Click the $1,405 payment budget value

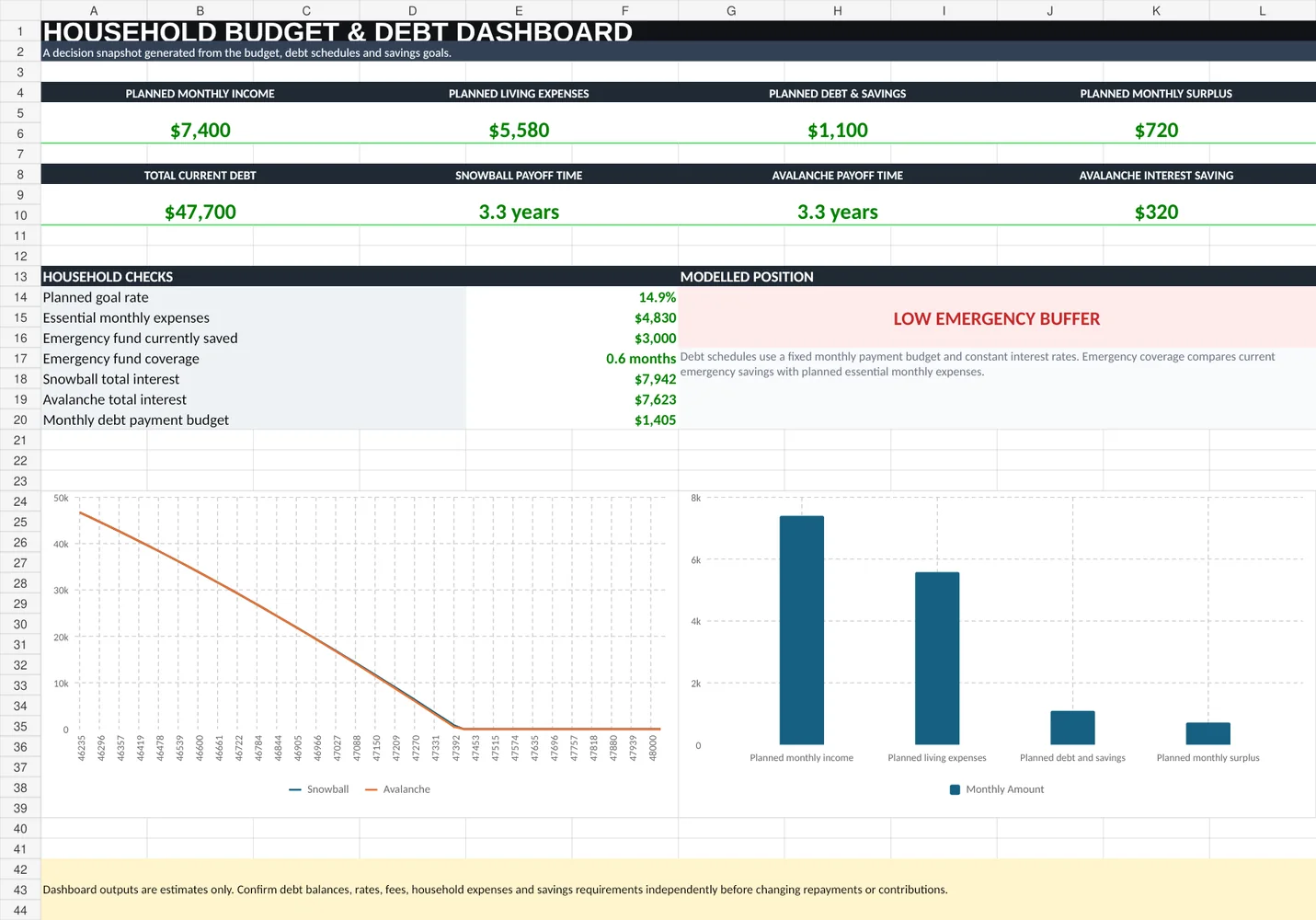click(655, 420)
